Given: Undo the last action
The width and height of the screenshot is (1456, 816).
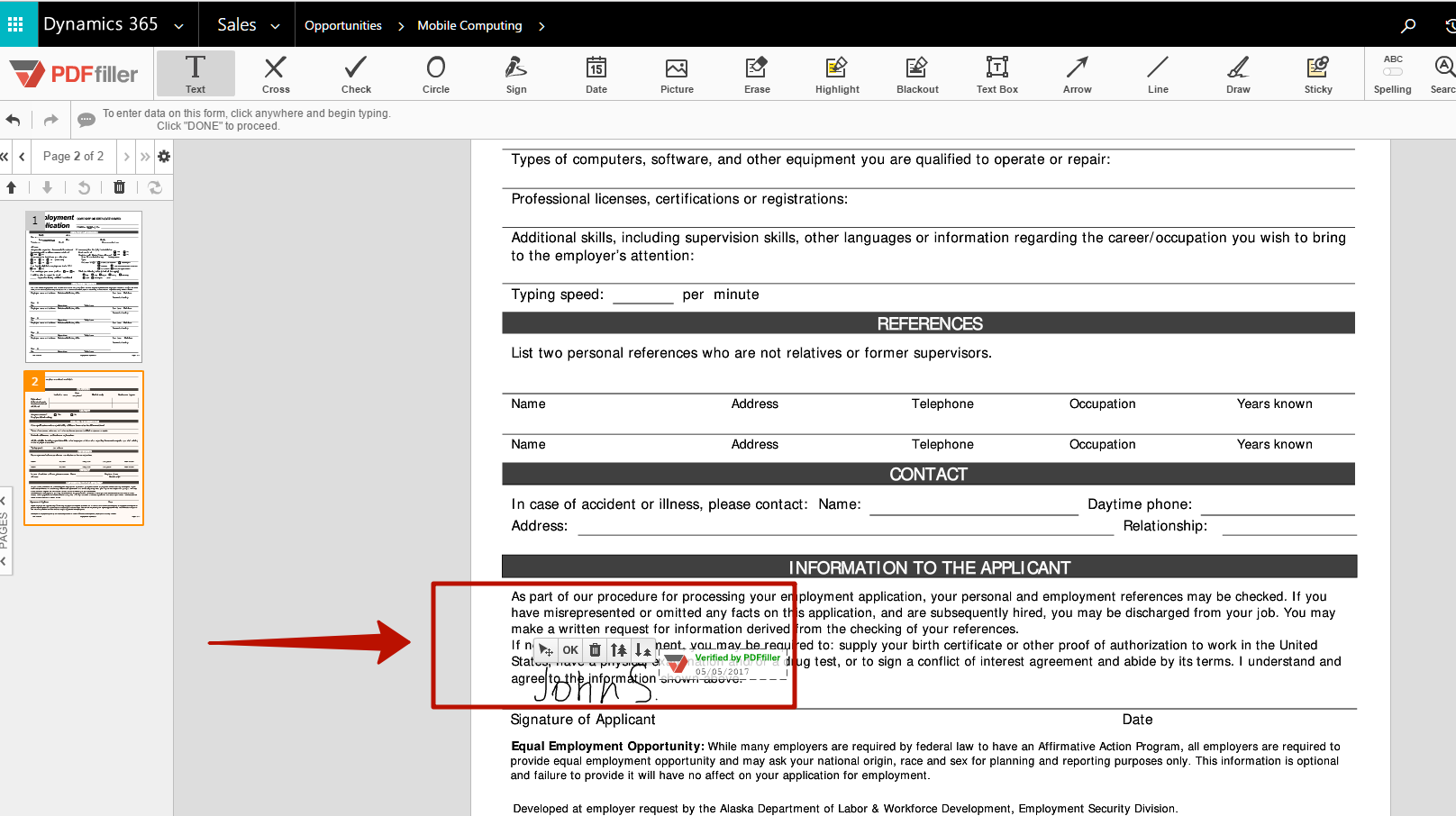Looking at the screenshot, I should point(14,120).
